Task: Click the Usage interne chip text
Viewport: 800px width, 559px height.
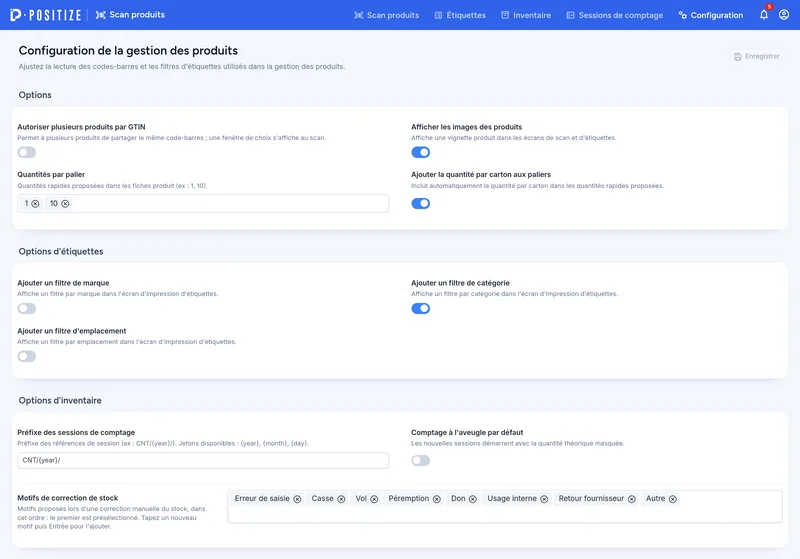Action: tap(512, 498)
